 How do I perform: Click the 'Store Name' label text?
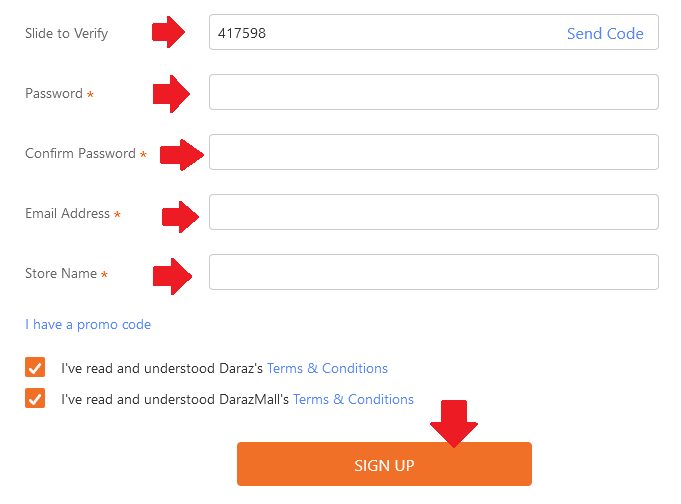(x=61, y=273)
